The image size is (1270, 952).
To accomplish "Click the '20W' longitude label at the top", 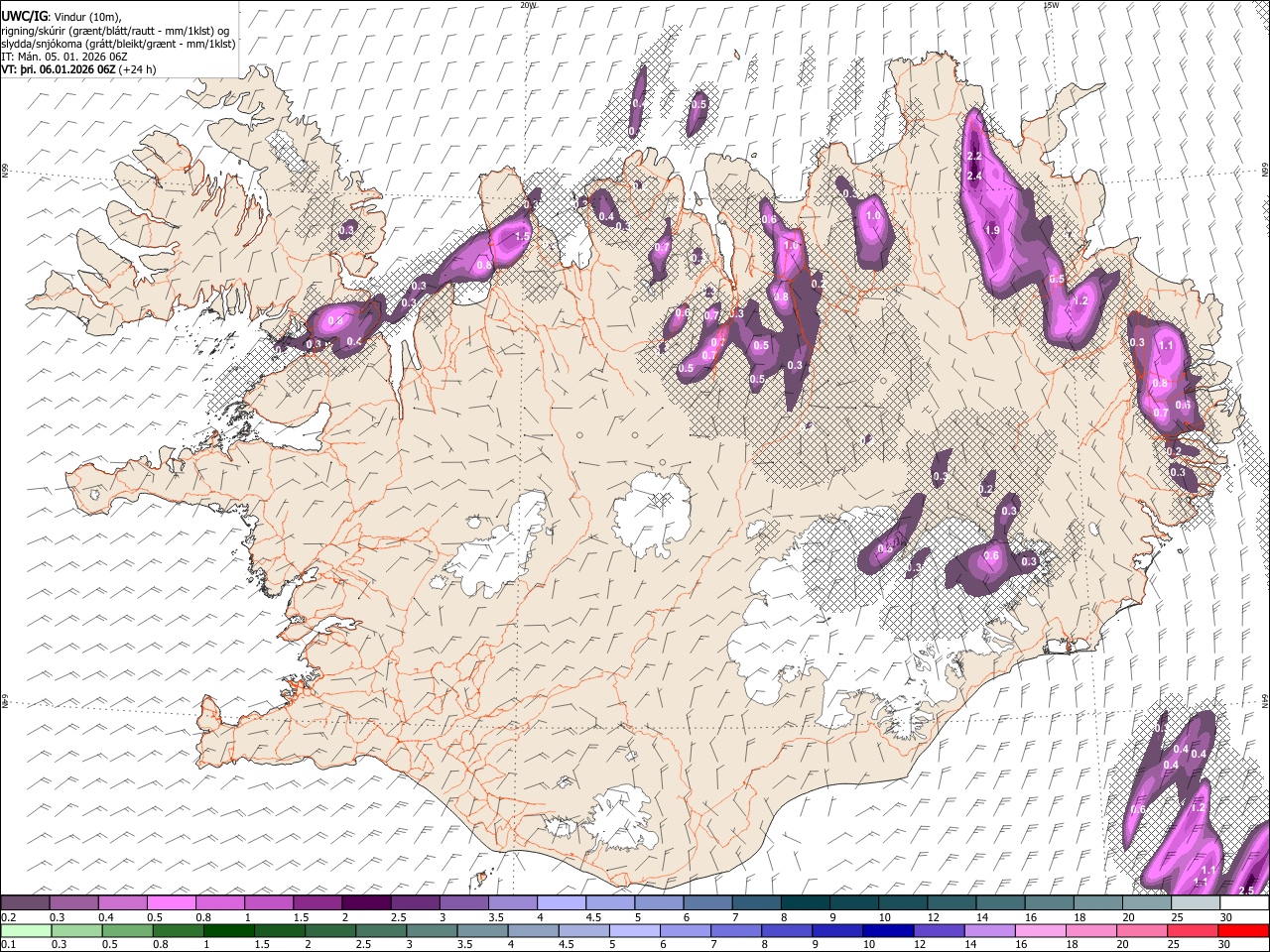I will 528,5.
